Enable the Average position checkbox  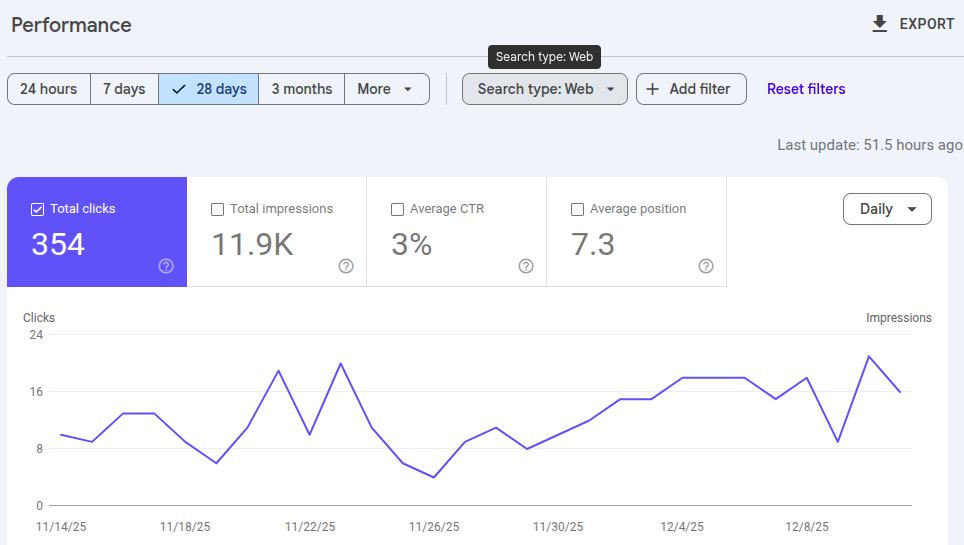tap(577, 209)
